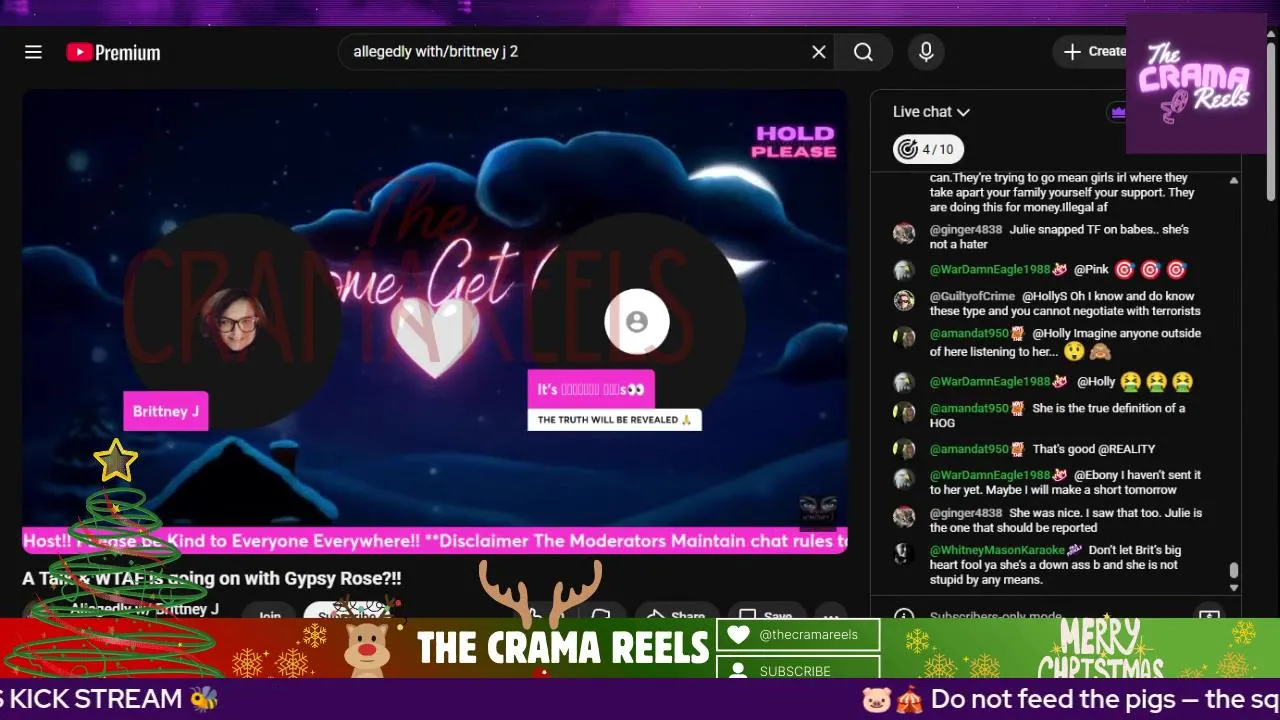Click username @WarDamnEagle1988 on '@Pink' message

[x=990, y=270]
